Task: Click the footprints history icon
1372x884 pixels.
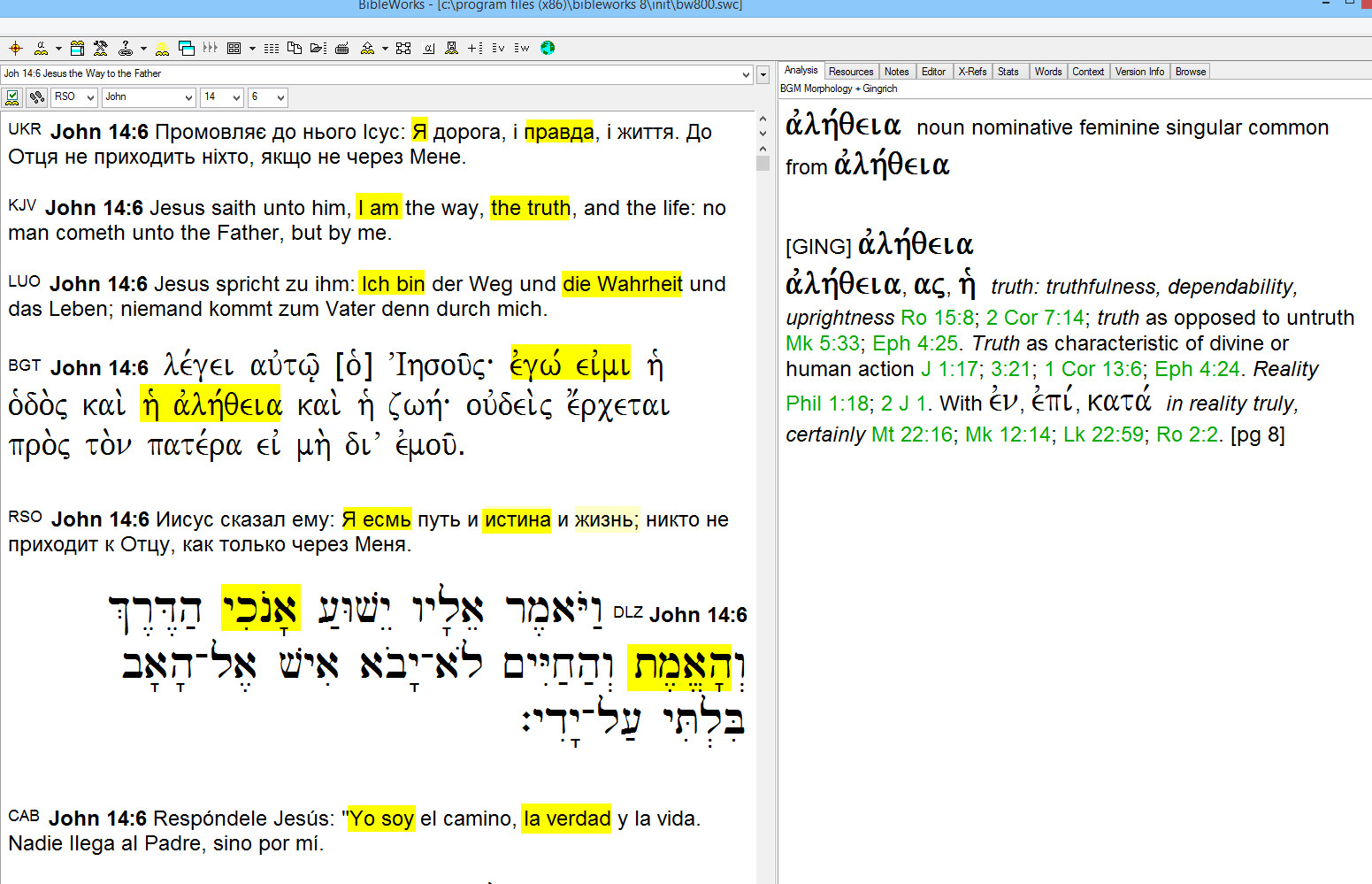Action: click(x=36, y=97)
